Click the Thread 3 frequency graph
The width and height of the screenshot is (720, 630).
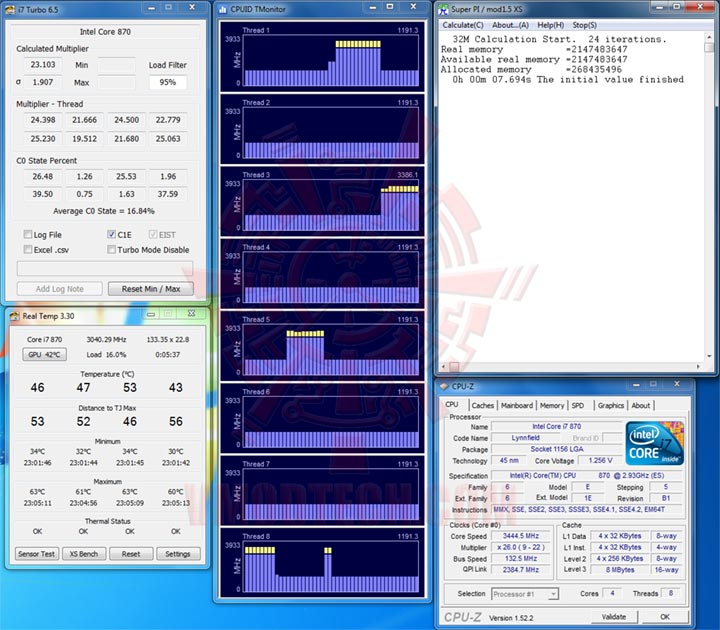point(331,205)
